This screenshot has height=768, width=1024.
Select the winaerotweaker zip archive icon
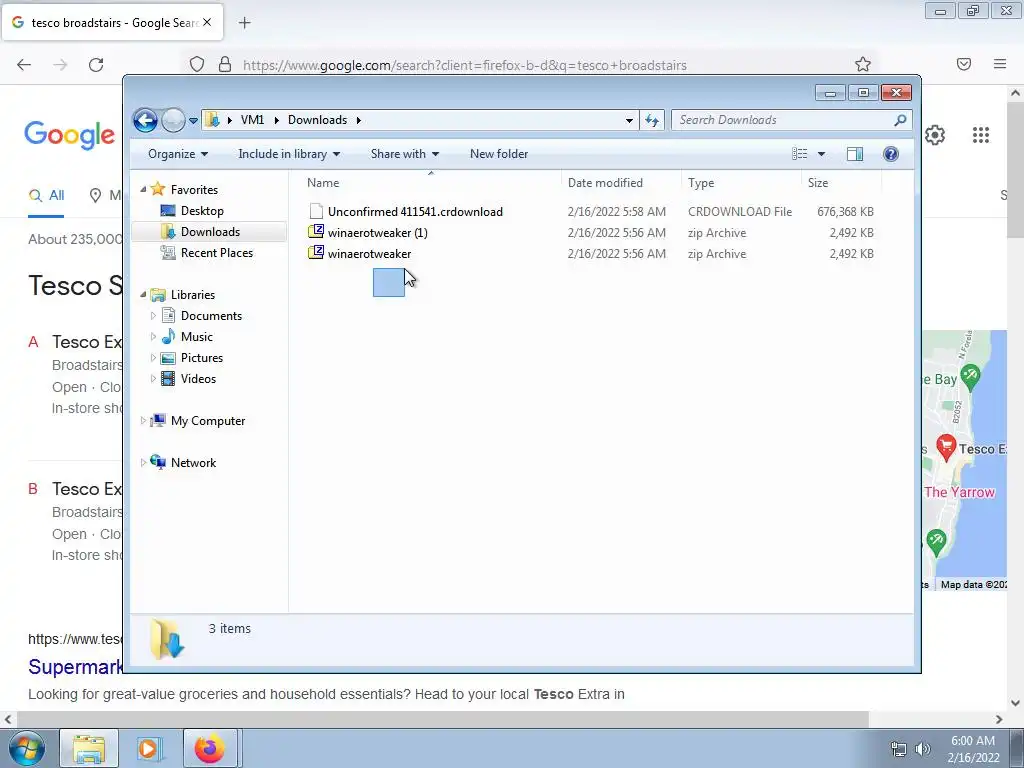click(316, 253)
